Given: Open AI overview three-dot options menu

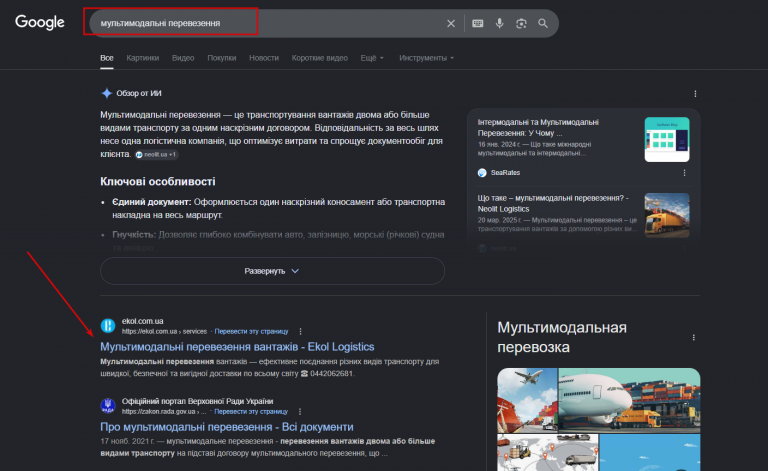Looking at the screenshot, I should [x=695, y=94].
